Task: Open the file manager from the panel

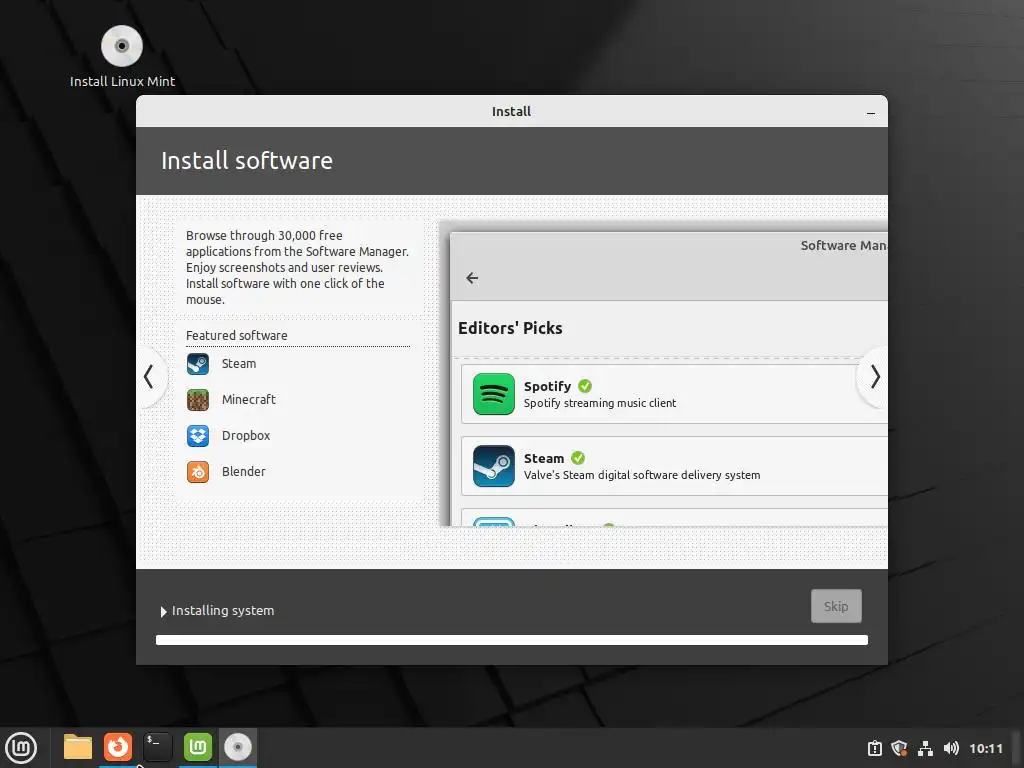Action: tap(78, 747)
